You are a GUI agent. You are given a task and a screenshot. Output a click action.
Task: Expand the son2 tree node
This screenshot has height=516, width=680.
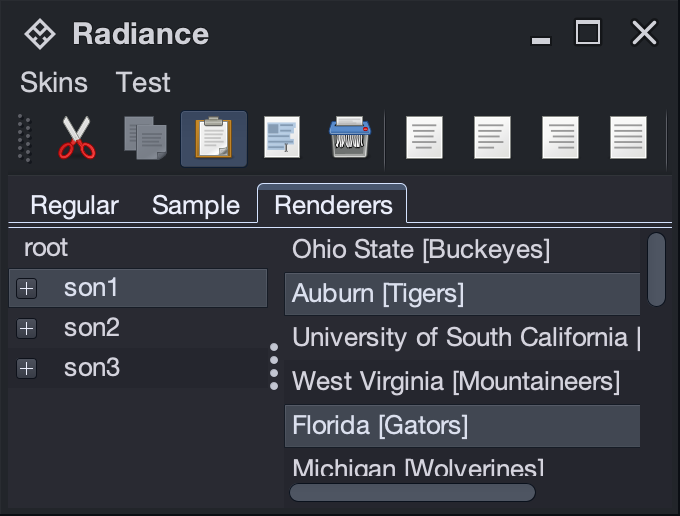[x=27, y=328]
